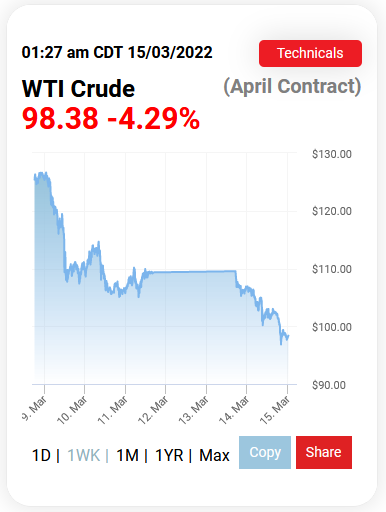
Task: Click the $90.00 axis label
Action: [x=329, y=385]
